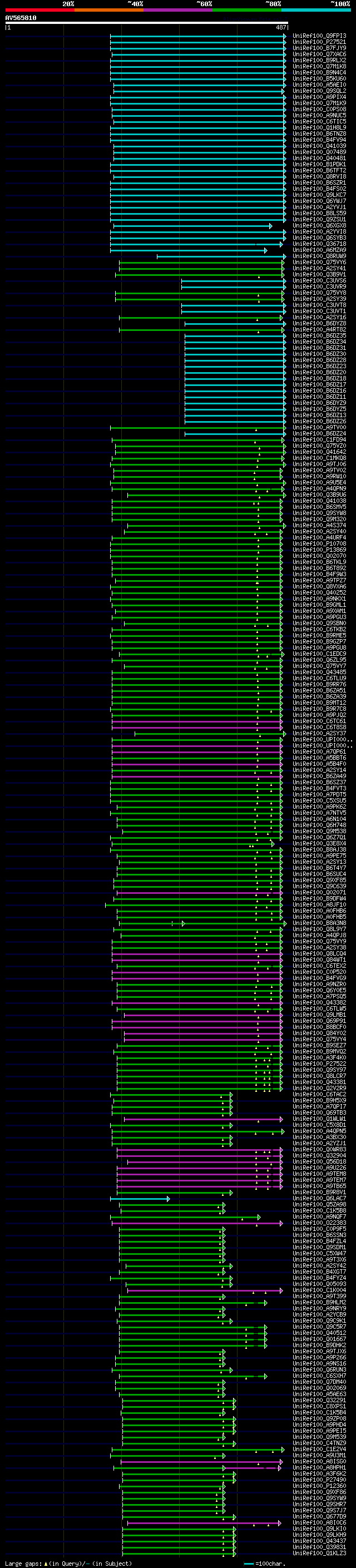356x1568 pixels.
Task: Select the UniRef100_Q6YWJ7 label
Action: (319, 201)
